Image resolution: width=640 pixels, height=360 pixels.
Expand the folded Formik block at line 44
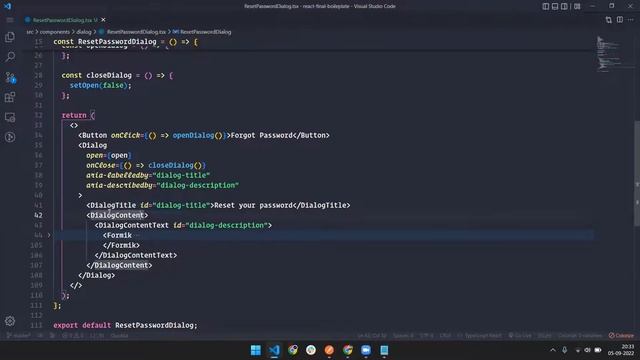(x=49, y=235)
